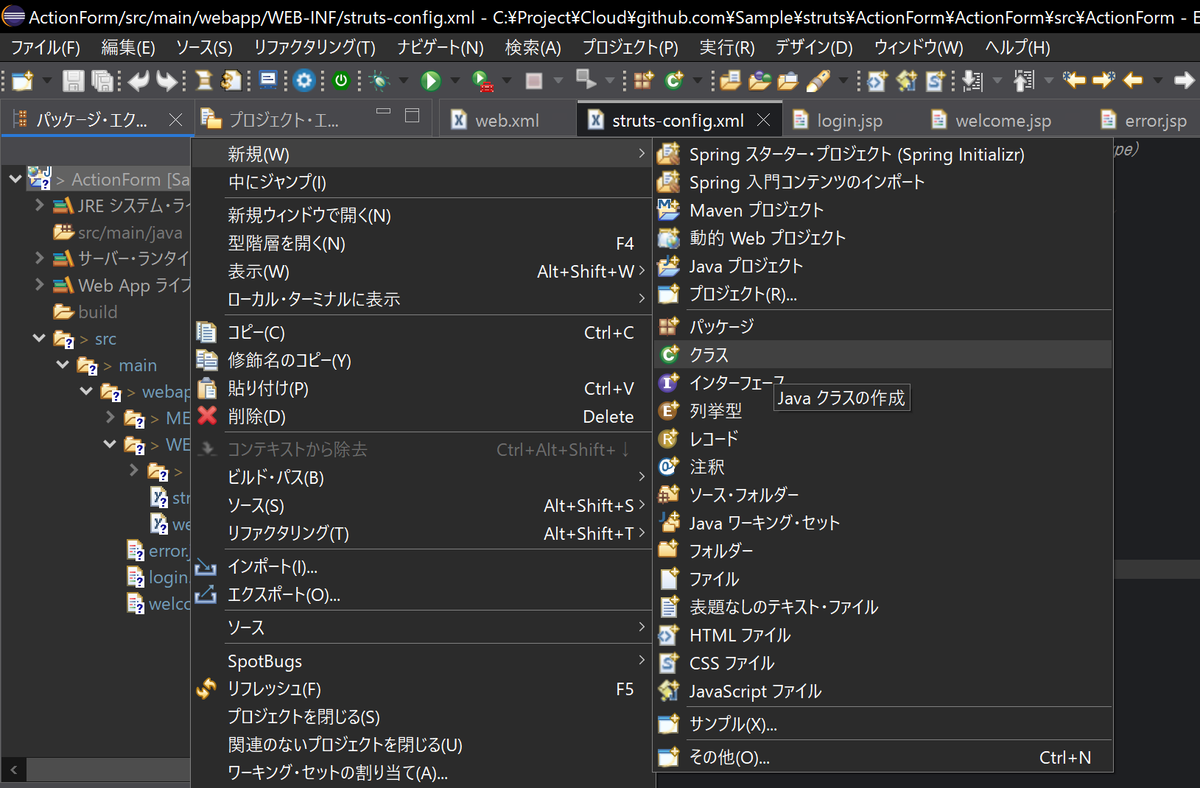The width and height of the screenshot is (1200, 788).
Task: Expand the サーバー・ランタイム tree node
Action: (x=39, y=259)
